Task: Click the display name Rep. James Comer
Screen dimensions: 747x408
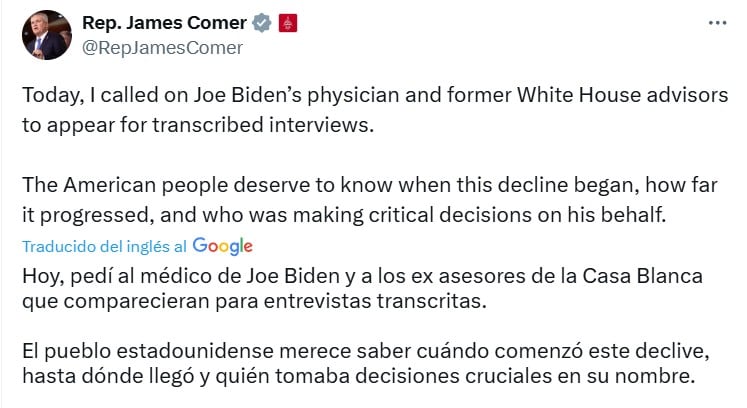Action: pyautogui.click(x=164, y=23)
